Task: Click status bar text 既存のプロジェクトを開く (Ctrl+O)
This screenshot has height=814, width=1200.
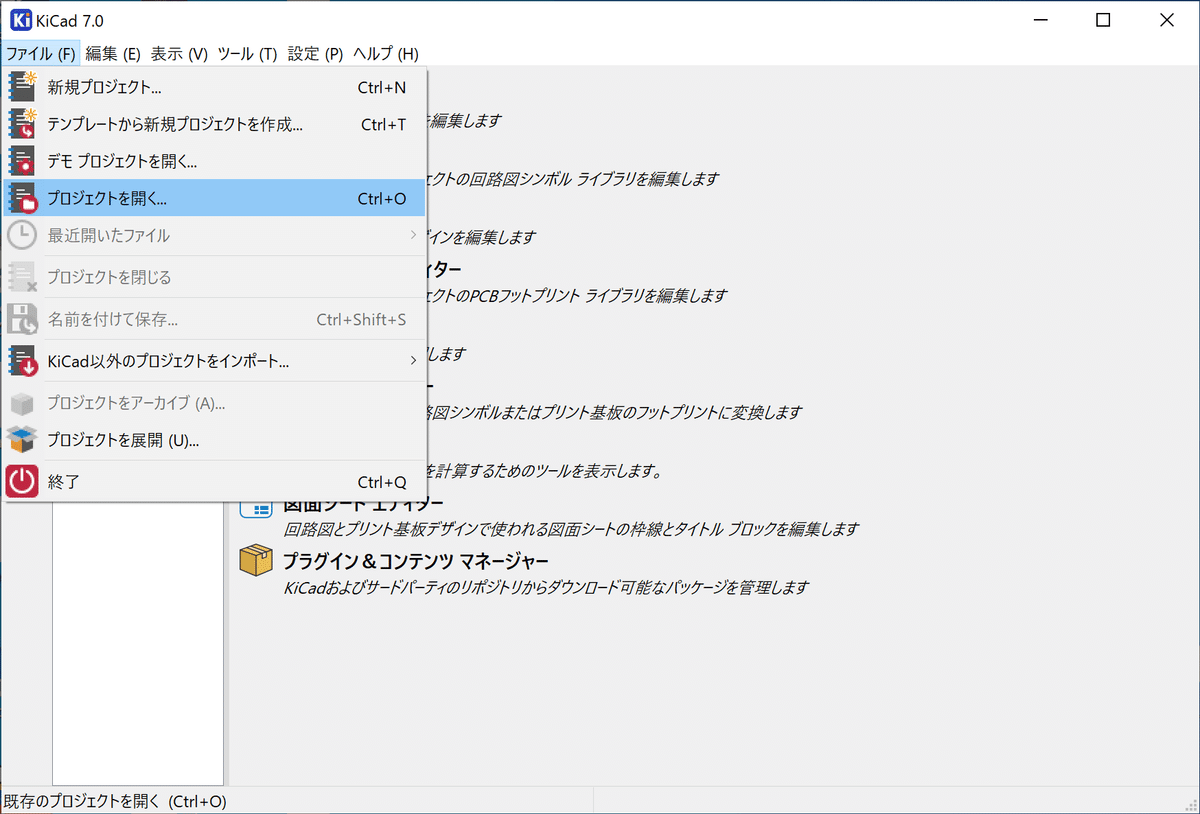Action: tap(115, 802)
